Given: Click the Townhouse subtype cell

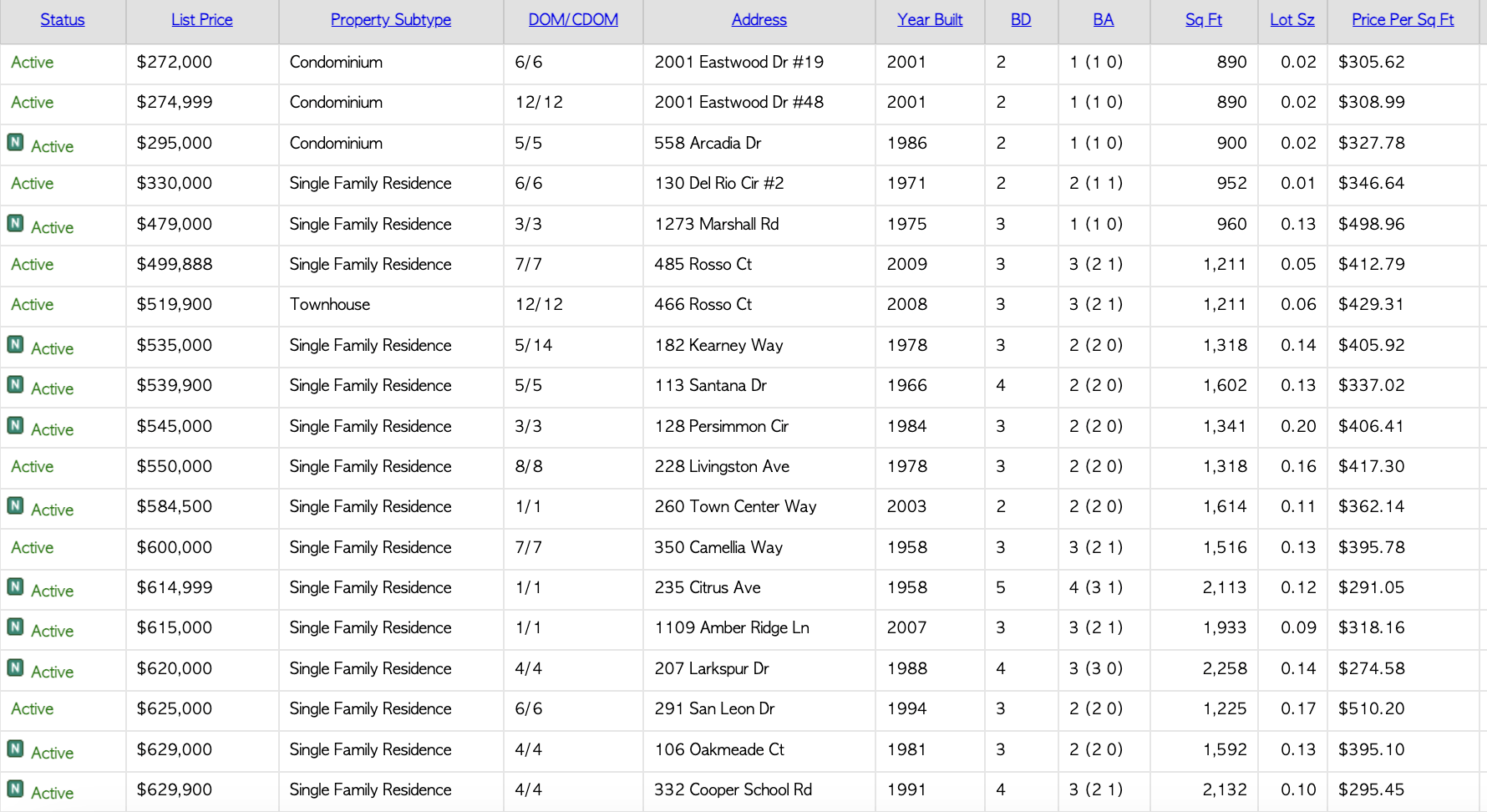Looking at the screenshot, I should coord(330,305).
